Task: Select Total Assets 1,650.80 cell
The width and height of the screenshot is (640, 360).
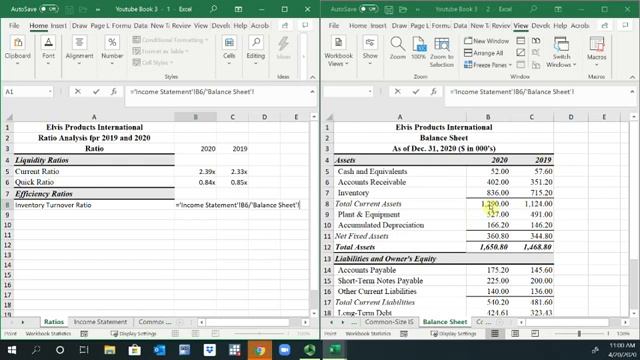Action: pos(488,247)
